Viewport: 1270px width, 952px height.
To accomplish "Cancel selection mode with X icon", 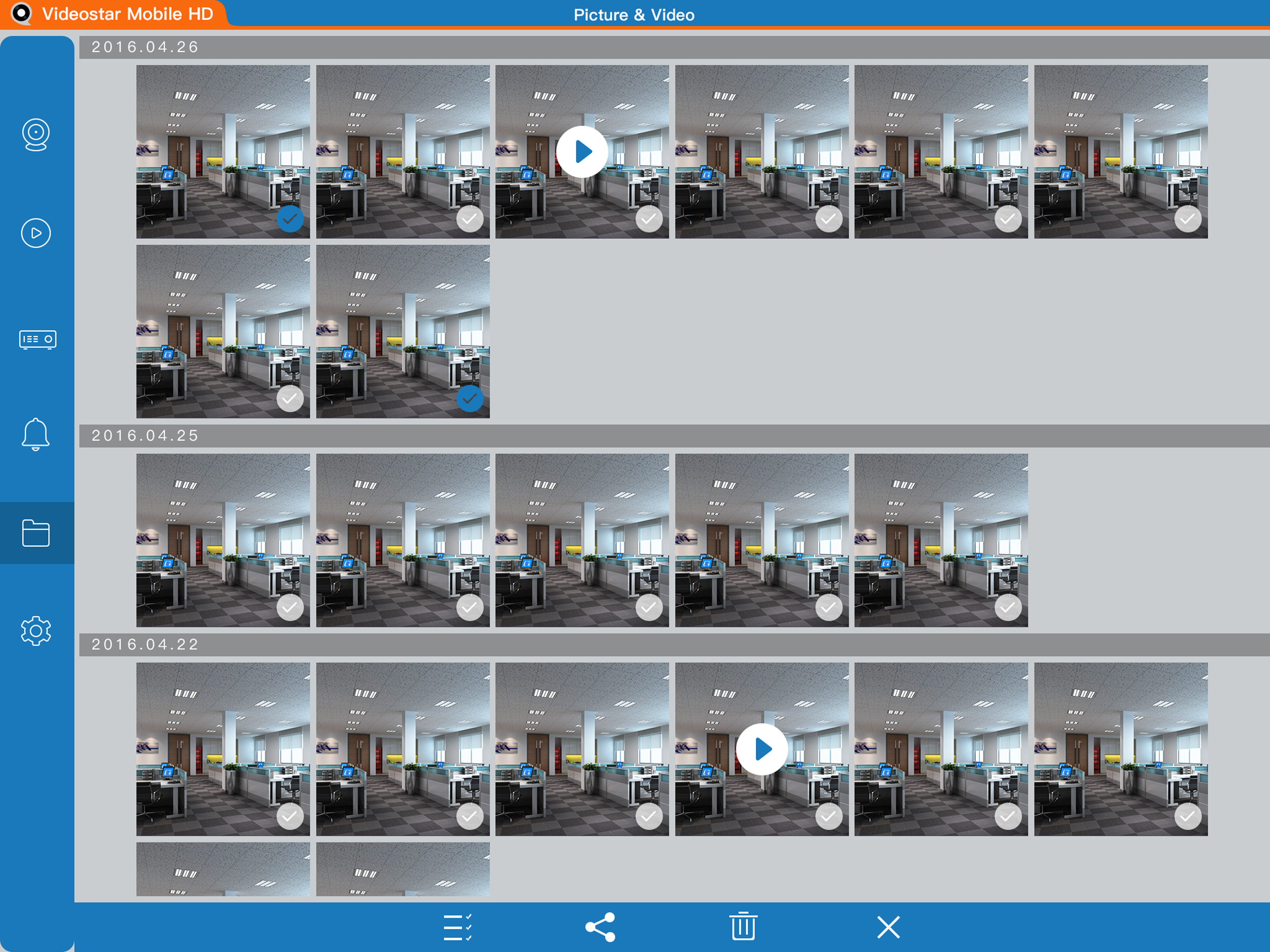I will (888, 927).
